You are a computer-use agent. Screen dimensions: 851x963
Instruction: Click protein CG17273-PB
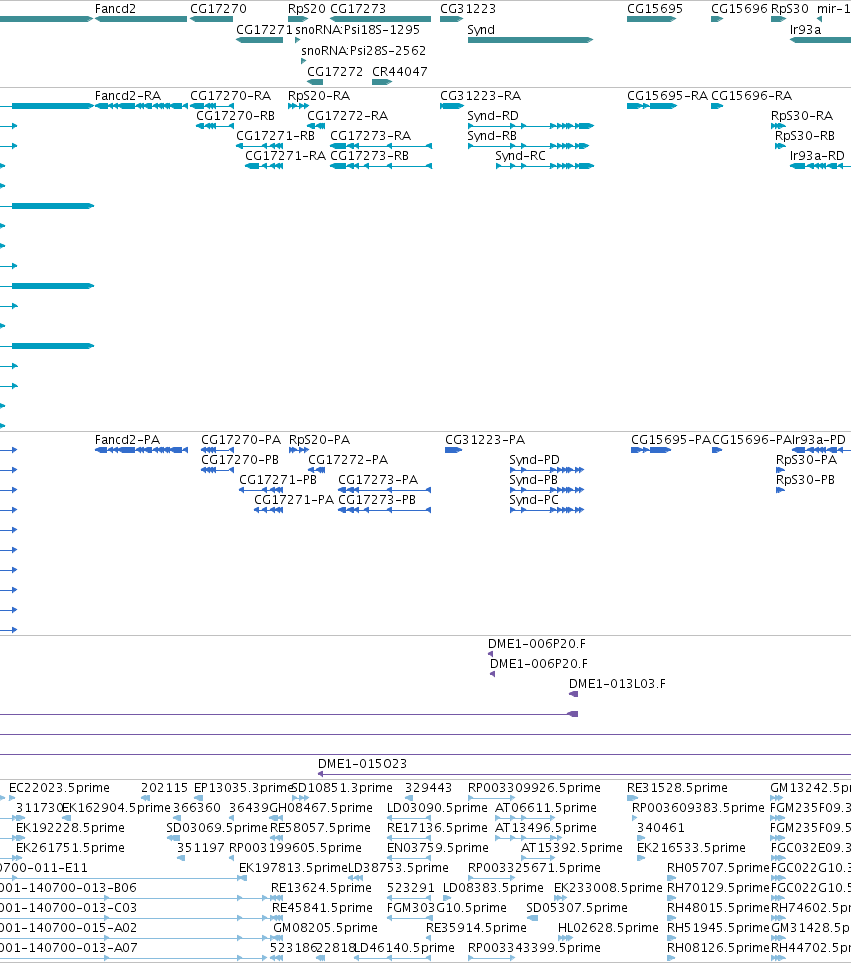pyautogui.click(x=377, y=500)
